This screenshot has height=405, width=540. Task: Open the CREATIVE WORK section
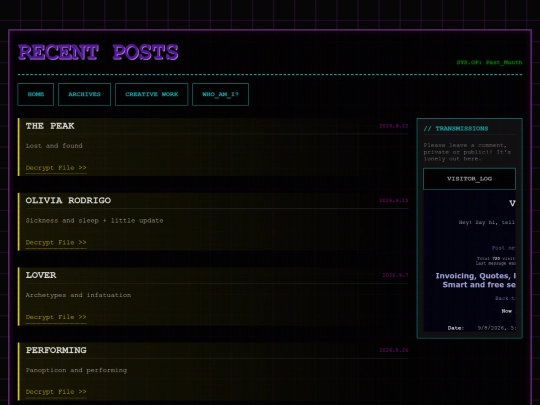pyautogui.click(x=152, y=94)
